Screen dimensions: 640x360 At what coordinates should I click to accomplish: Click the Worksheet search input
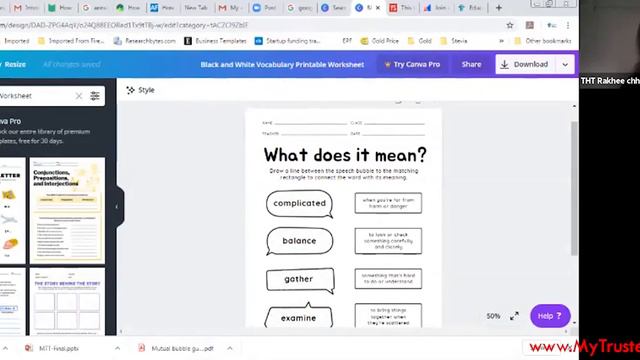(x=36, y=96)
